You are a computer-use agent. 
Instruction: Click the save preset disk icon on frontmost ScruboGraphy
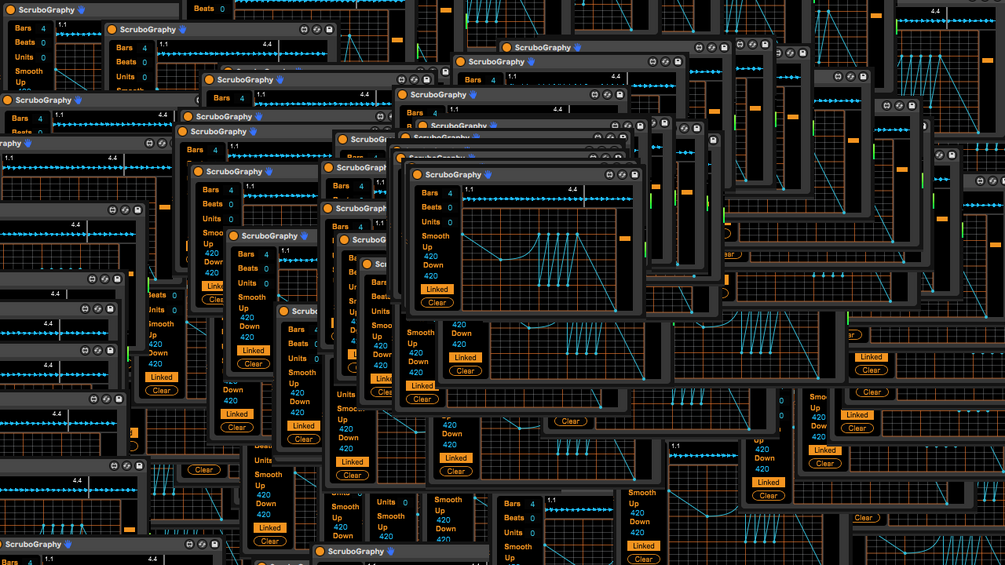[635, 174]
